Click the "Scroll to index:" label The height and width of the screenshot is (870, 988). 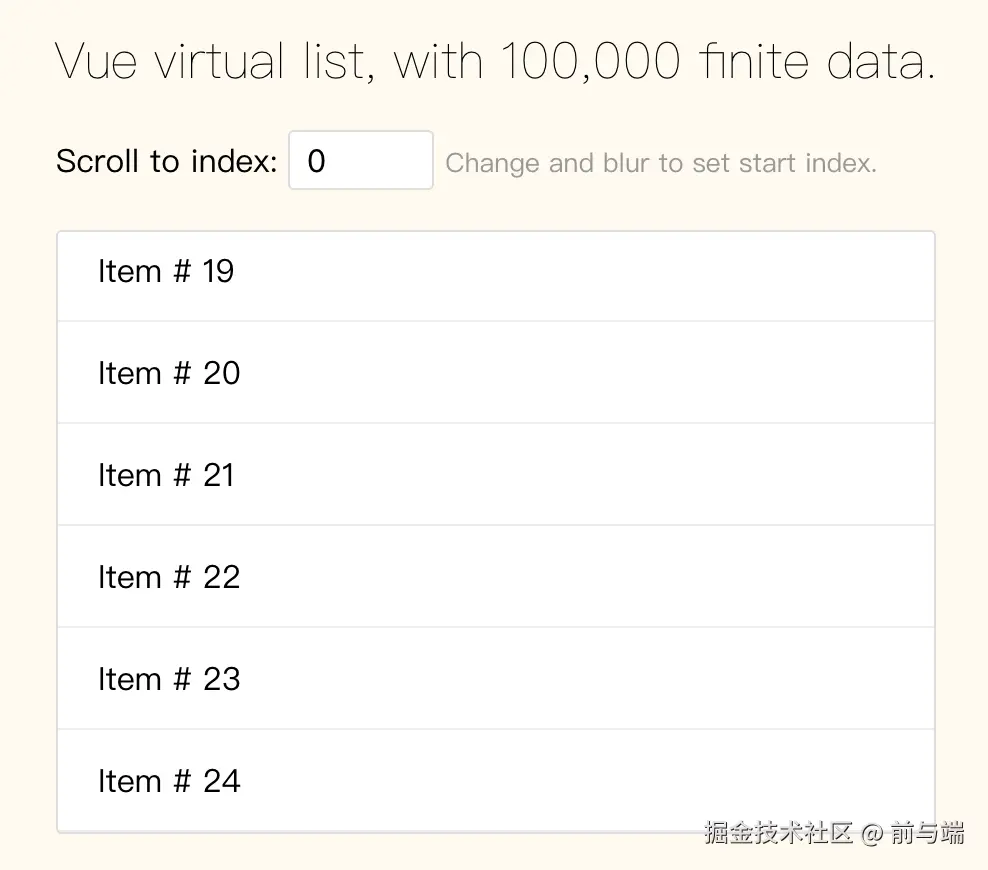point(166,161)
